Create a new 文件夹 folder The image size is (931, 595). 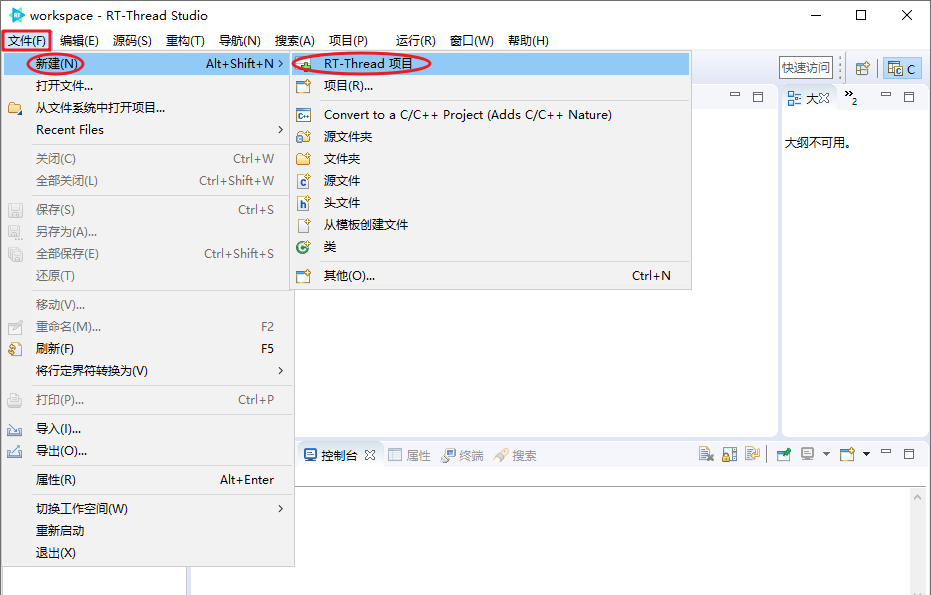pyautogui.click(x=490, y=159)
